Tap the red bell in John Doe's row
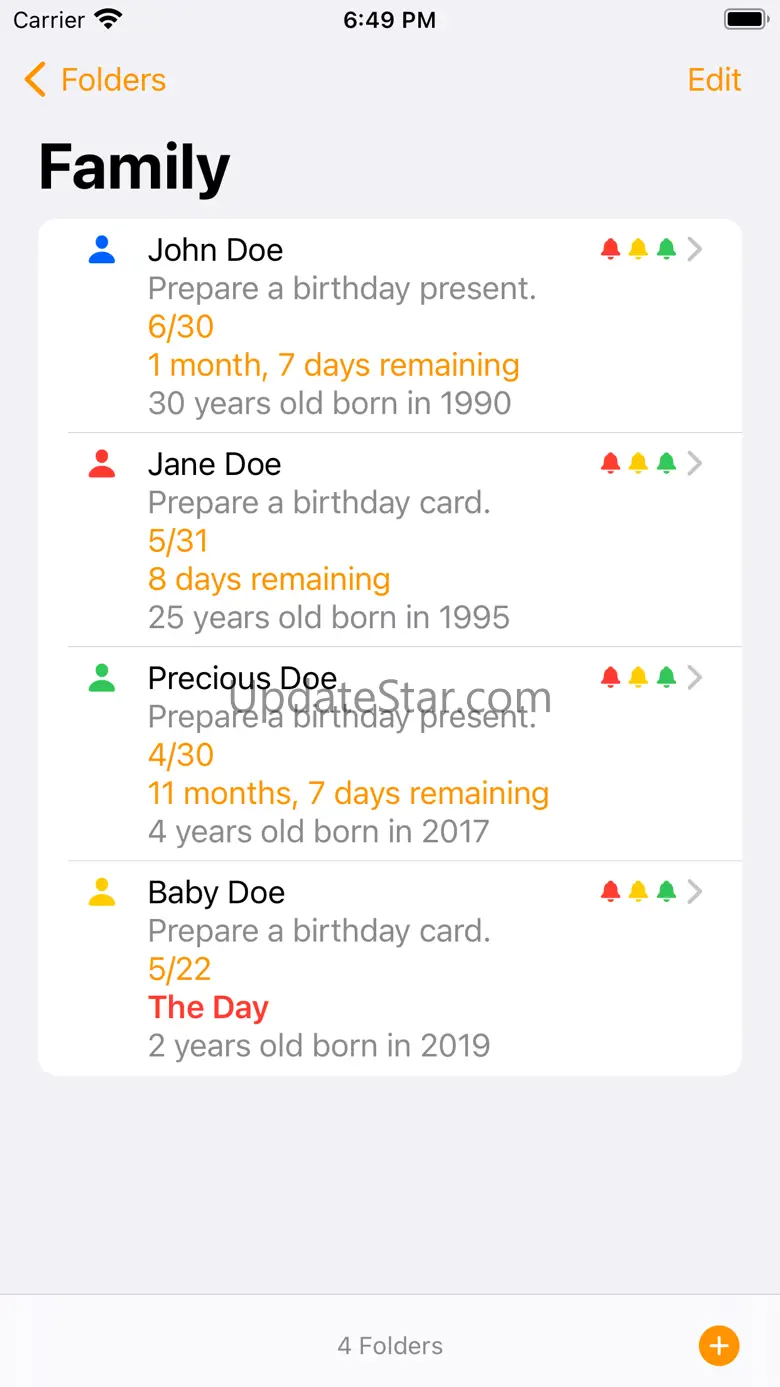 [610, 249]
